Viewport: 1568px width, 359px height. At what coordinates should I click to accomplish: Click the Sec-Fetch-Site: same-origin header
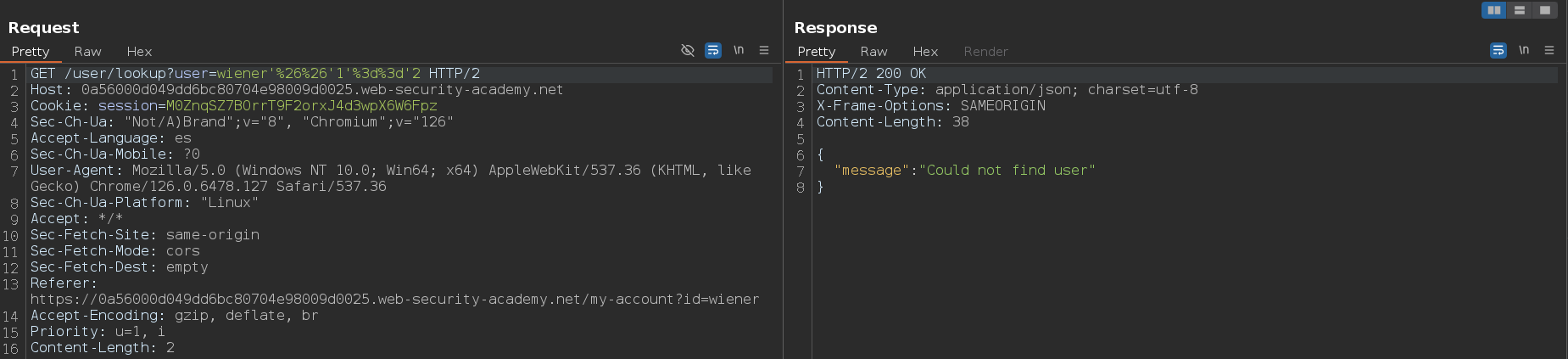(145, 235)
